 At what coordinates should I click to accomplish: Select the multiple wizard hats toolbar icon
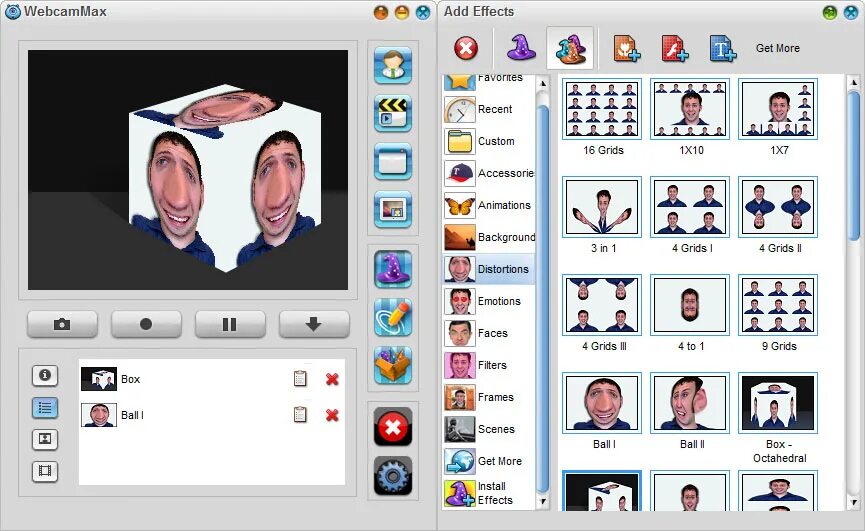[x=570, y=48]
